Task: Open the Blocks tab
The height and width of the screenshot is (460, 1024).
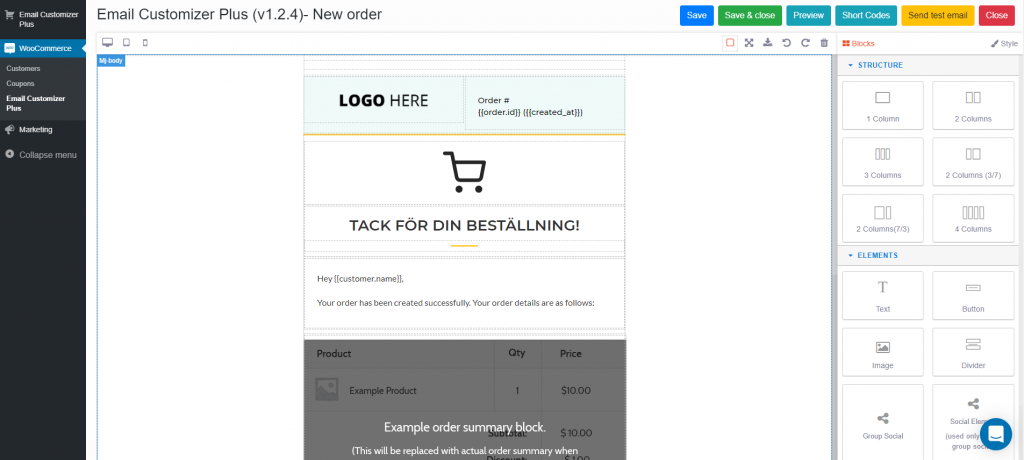Action: tap(858, 44)
